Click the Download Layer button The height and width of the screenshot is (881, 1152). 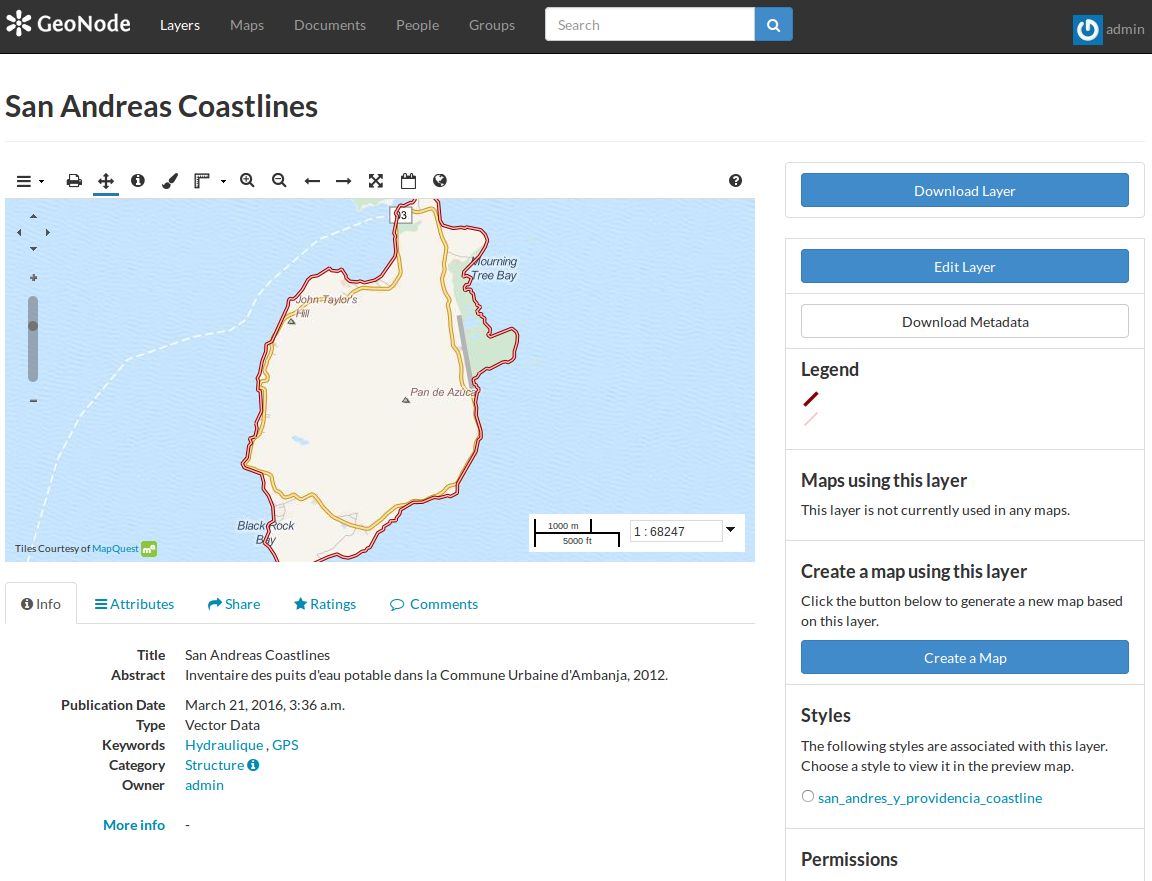pyautogui.click(x=965, y=190)
